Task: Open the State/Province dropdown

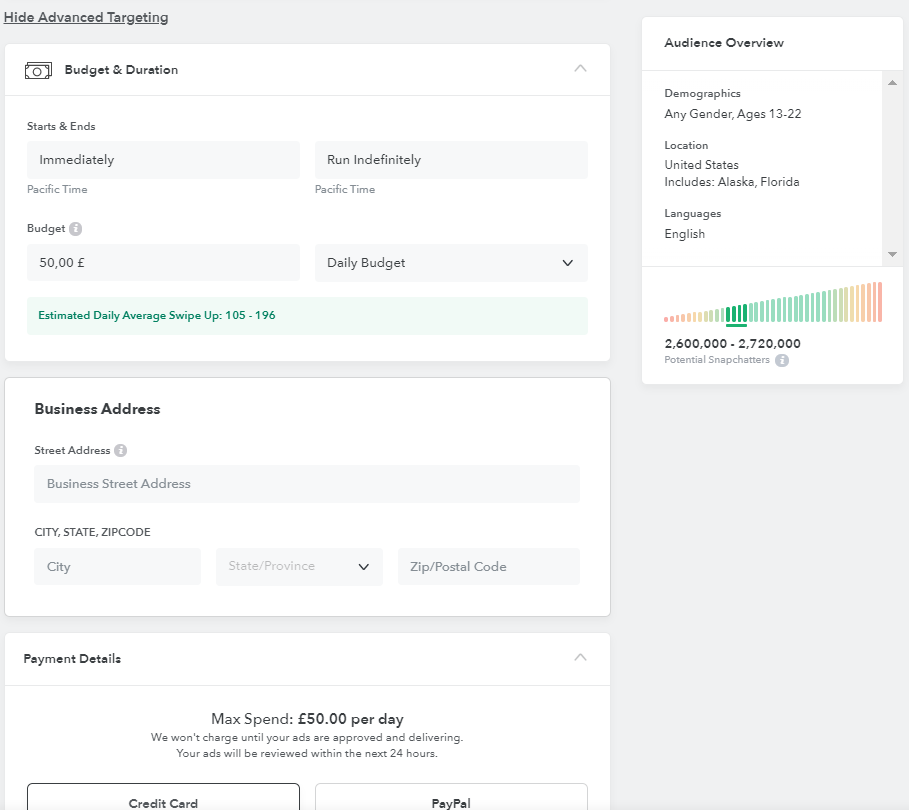Action: (299, 567)
